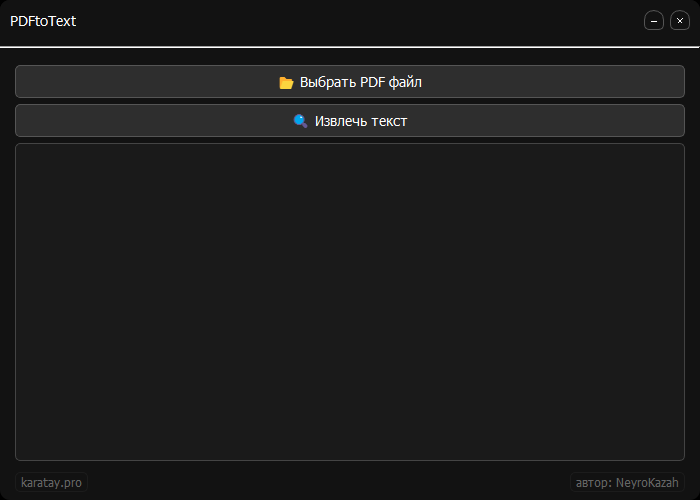
Task: Click the blue magnifying glass icon
Action: (x=300, y=121)
